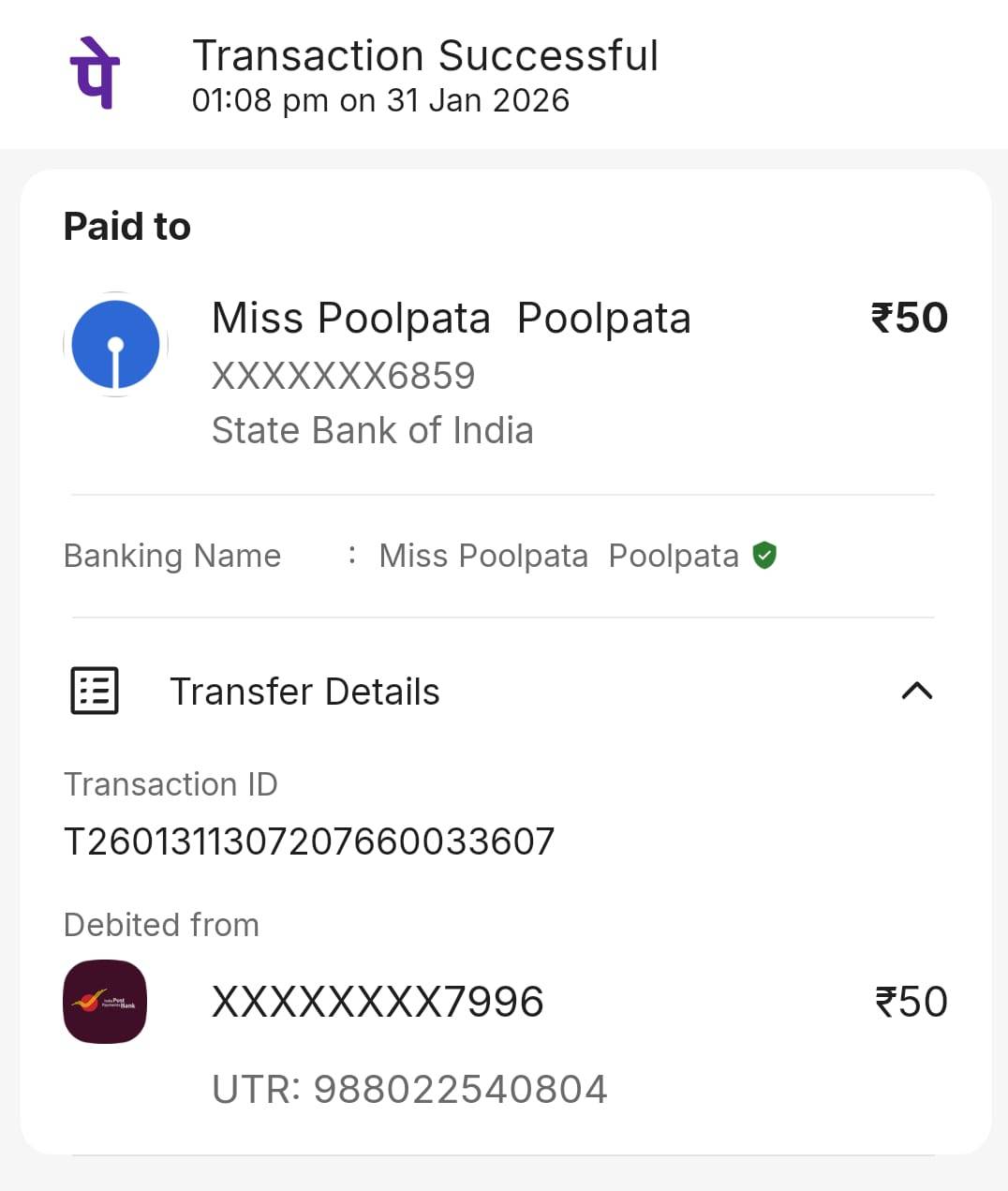Tap the State Bank of India text
The height and width of the screenshot is (1191, 1008).
pos(372,430)
